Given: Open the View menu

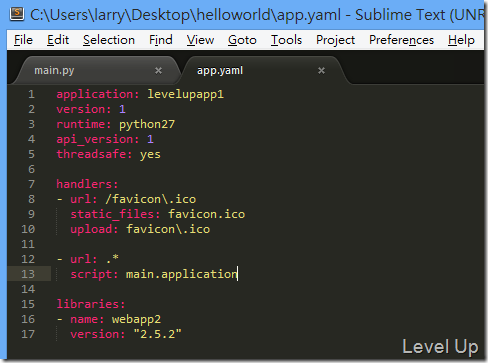Looking at the screenshot, I should [x=200, y=40].
